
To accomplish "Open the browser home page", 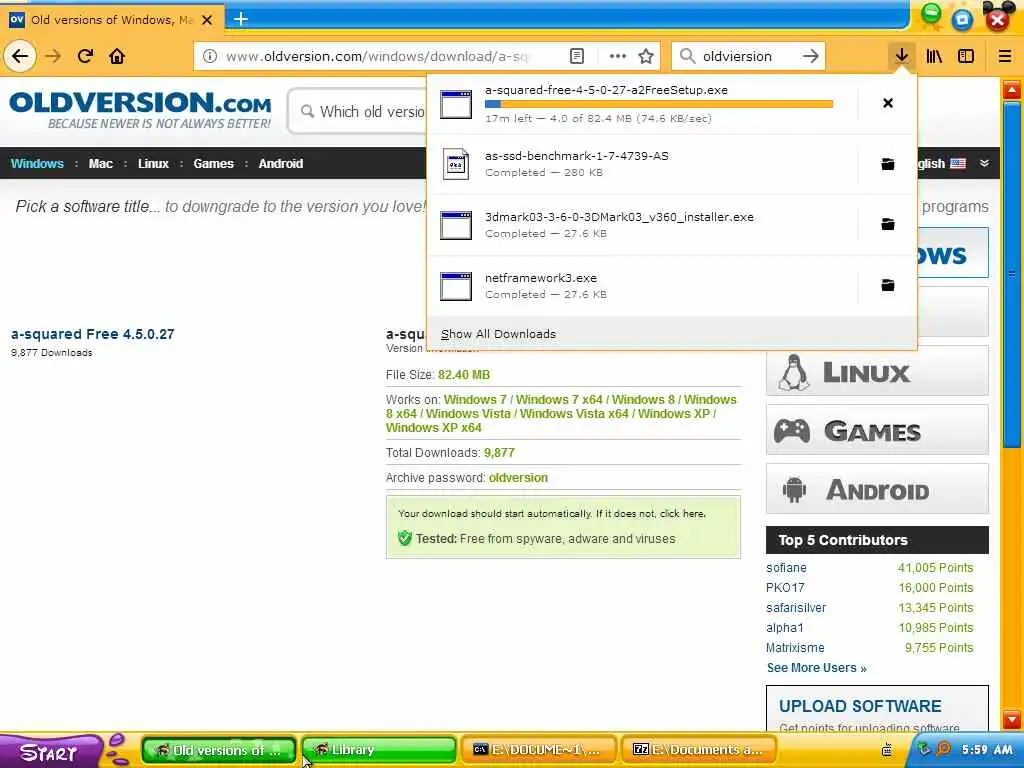I will [117, 56].
